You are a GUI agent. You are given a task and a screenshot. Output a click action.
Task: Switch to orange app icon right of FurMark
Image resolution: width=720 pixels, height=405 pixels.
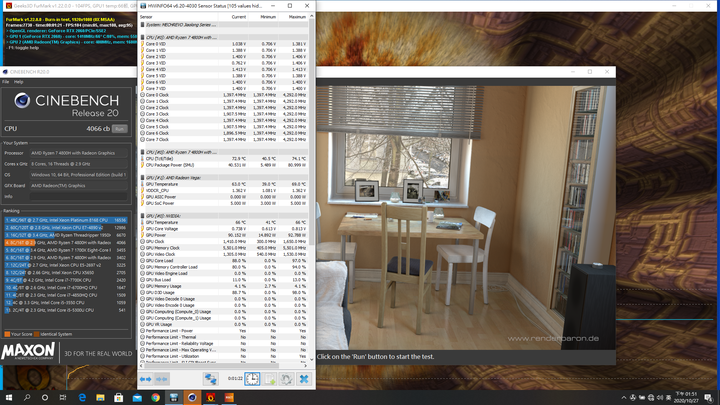pos(229,397)
